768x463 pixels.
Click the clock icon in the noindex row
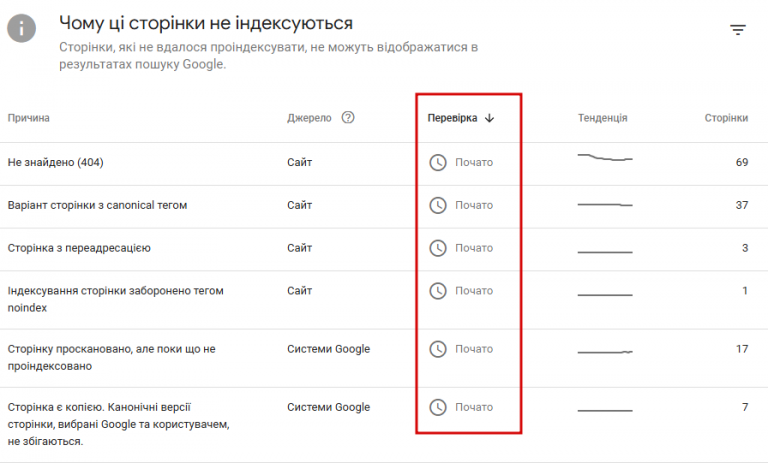[x=437, y=291]
